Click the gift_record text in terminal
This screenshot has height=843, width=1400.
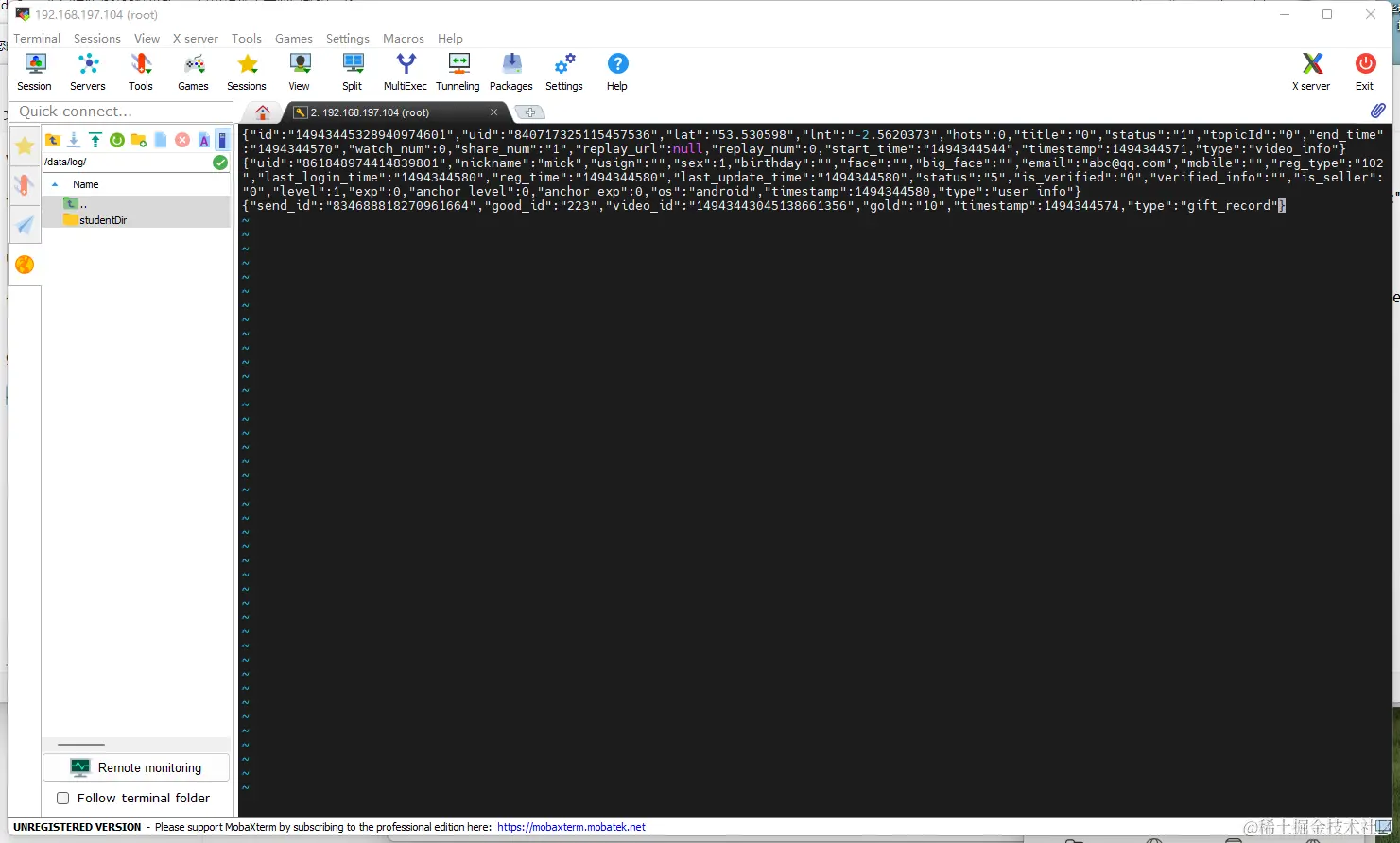tap(1227, 205)
